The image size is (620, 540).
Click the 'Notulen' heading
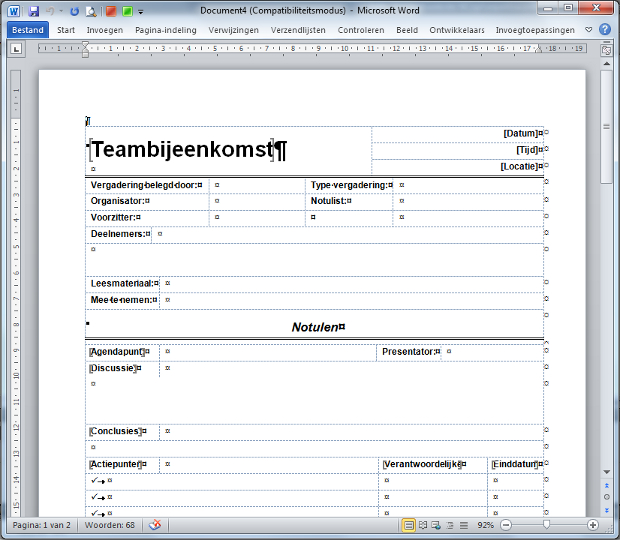click(x=315, y=327)
